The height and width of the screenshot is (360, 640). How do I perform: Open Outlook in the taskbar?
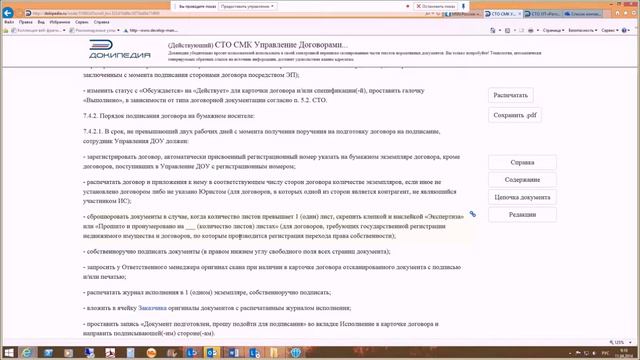pos(212,353)
